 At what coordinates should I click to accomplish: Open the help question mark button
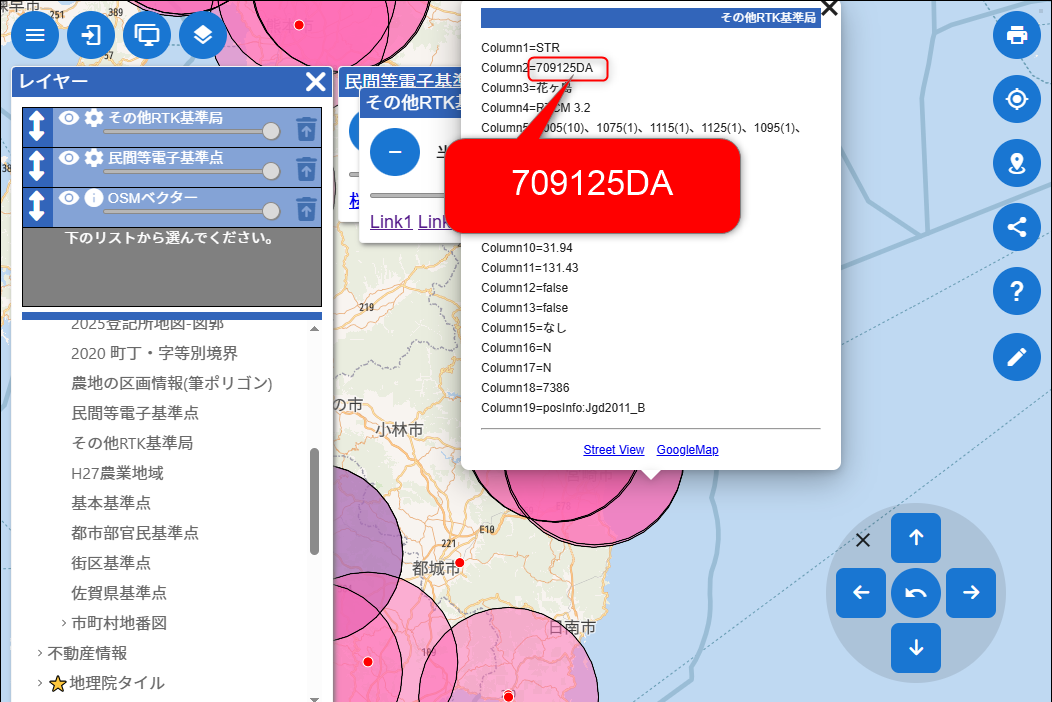pos(1017,291)
